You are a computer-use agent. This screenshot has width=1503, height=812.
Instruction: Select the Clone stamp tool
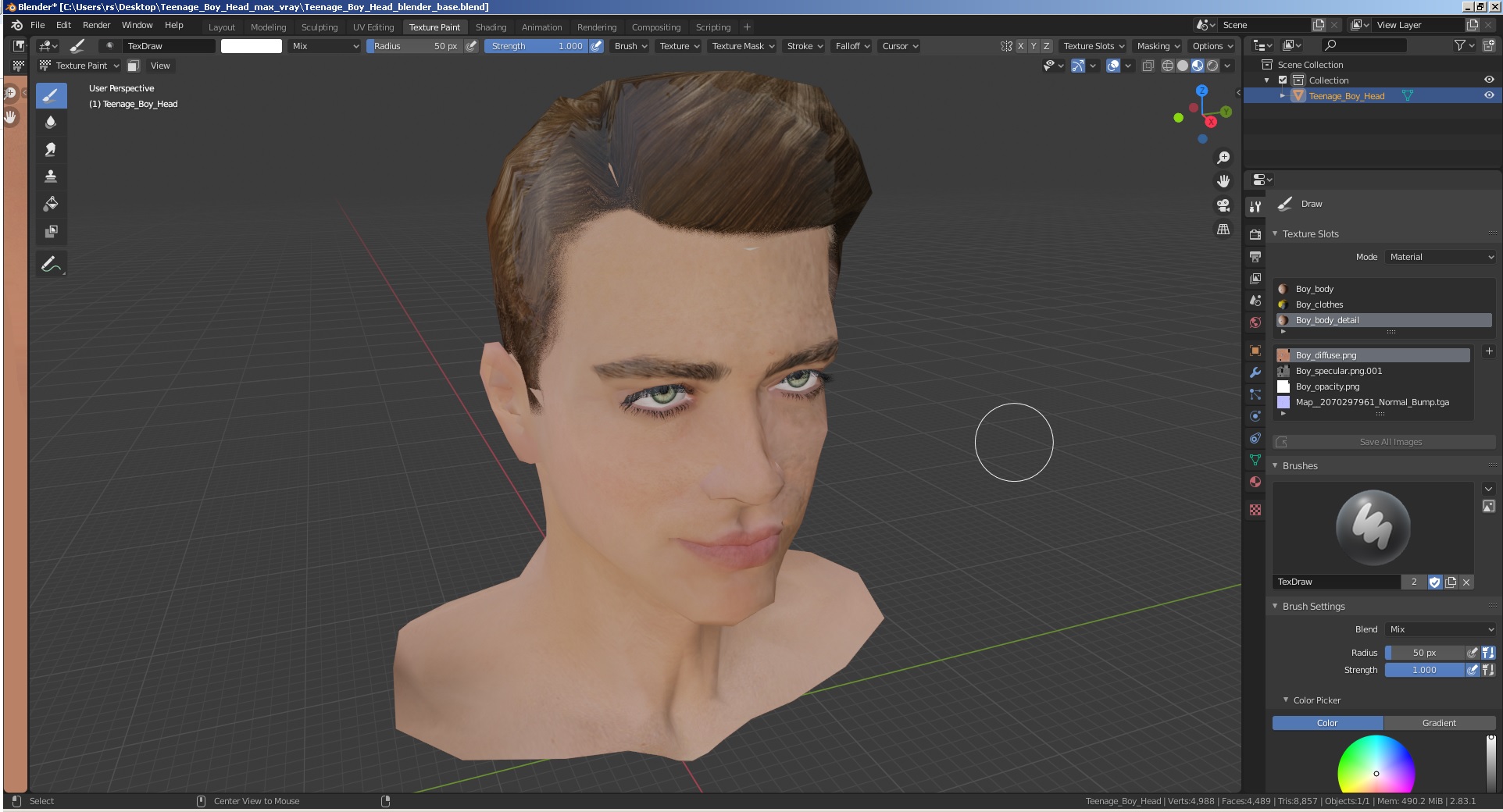point(51,176)
